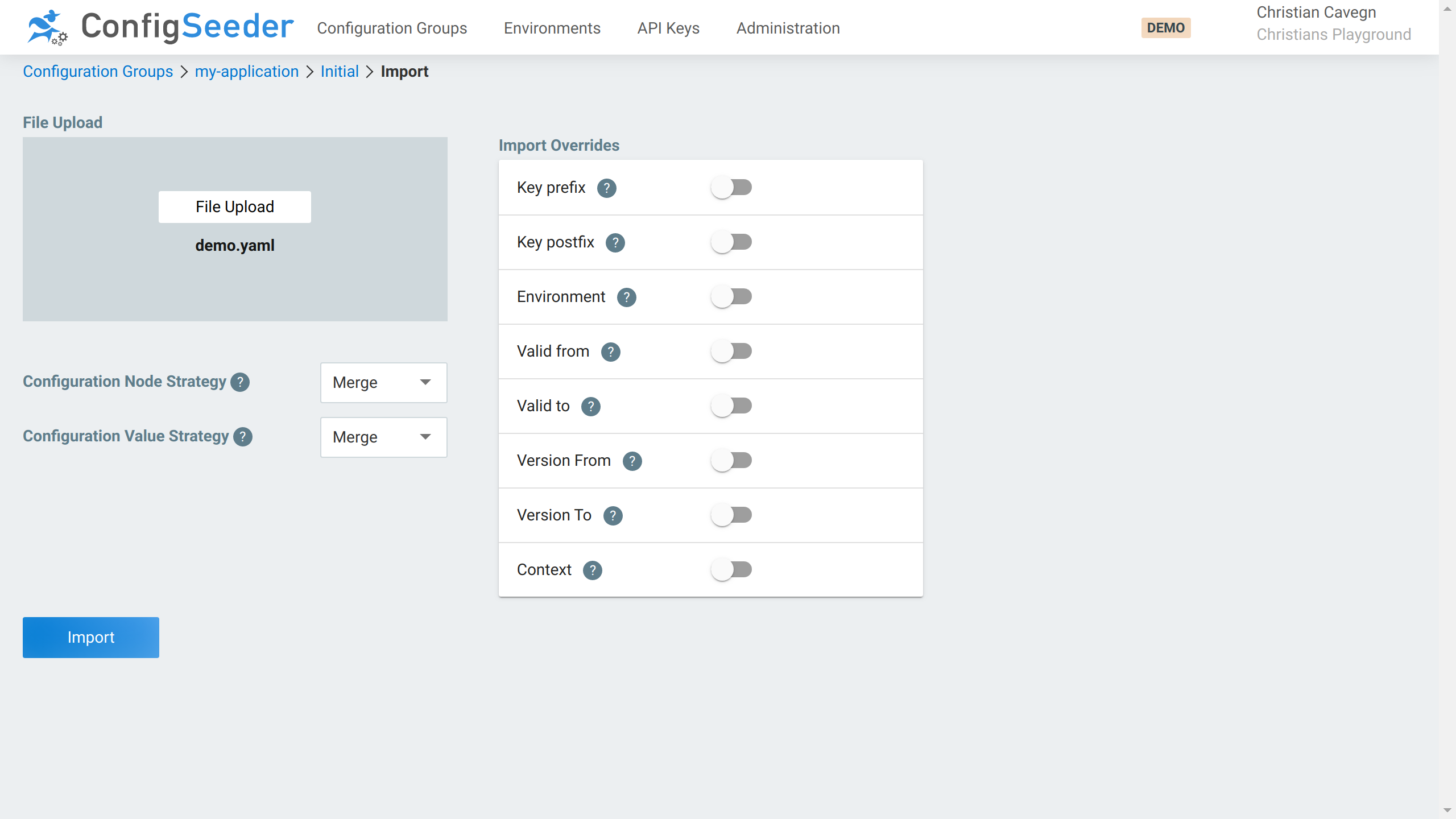Click the Import button
The width and height of the screenshot is (1456, 819).
click(90, 637)
